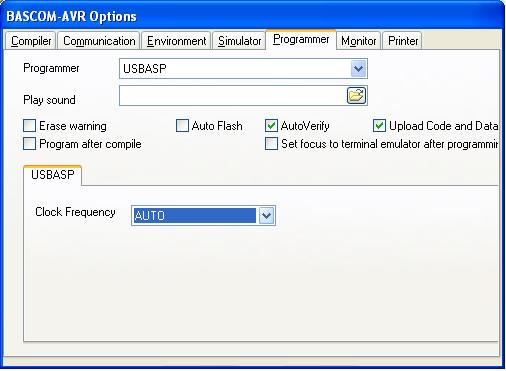The height and width of the screenshot is (371, 506).
Task: Uncheck the AutoVerify option
Action: [271, 126]
